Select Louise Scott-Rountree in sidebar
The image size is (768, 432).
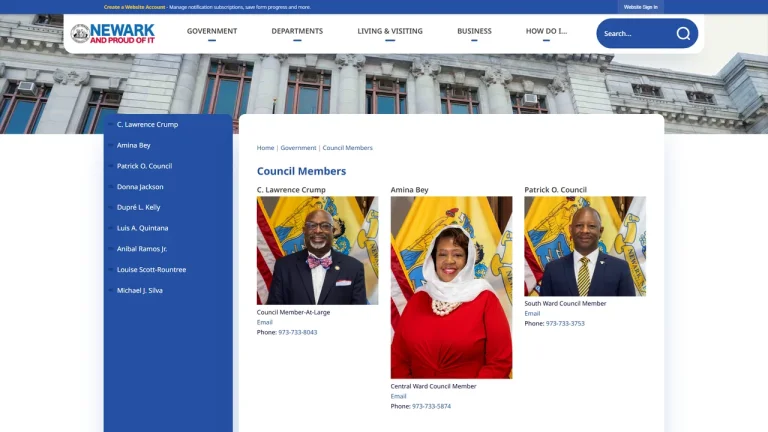tap(151, 269)
